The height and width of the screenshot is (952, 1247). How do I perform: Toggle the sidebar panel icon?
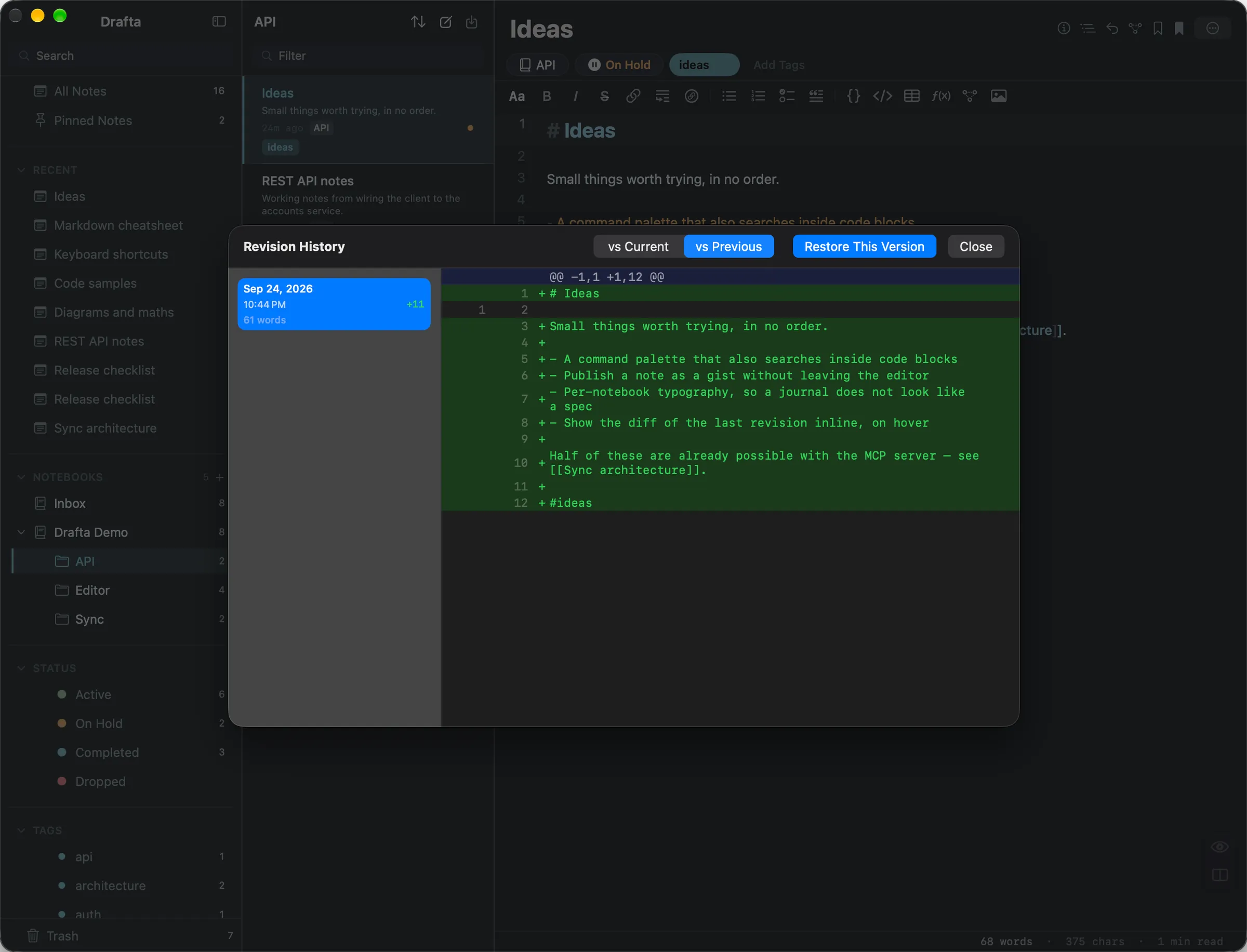tap(219, 21)
